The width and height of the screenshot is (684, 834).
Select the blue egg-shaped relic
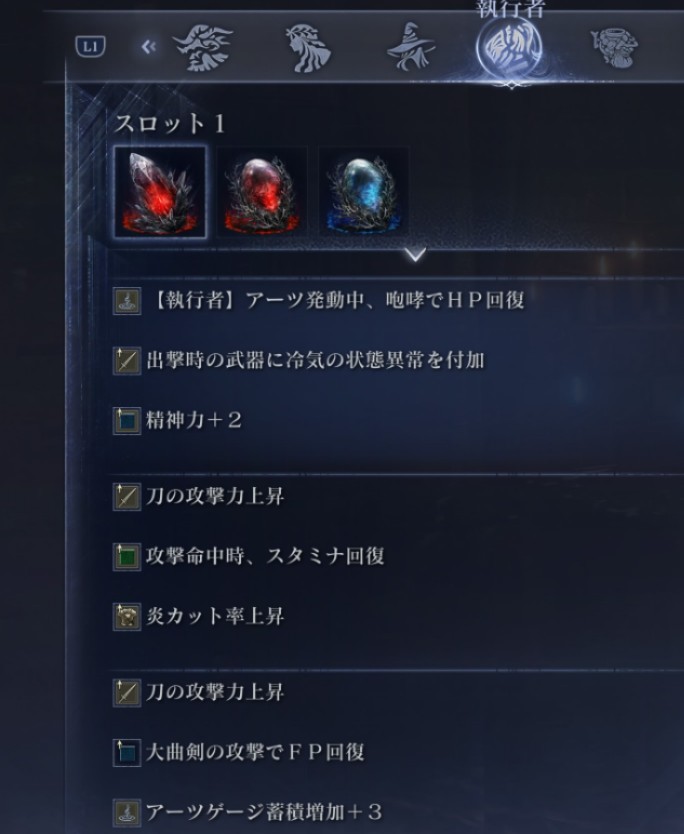tap(364, 192)
